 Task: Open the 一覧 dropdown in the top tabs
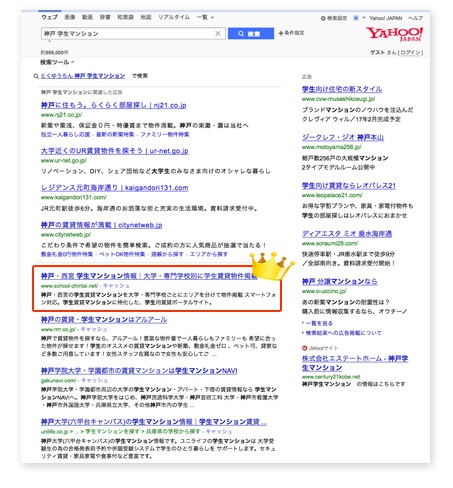point(205,17)
